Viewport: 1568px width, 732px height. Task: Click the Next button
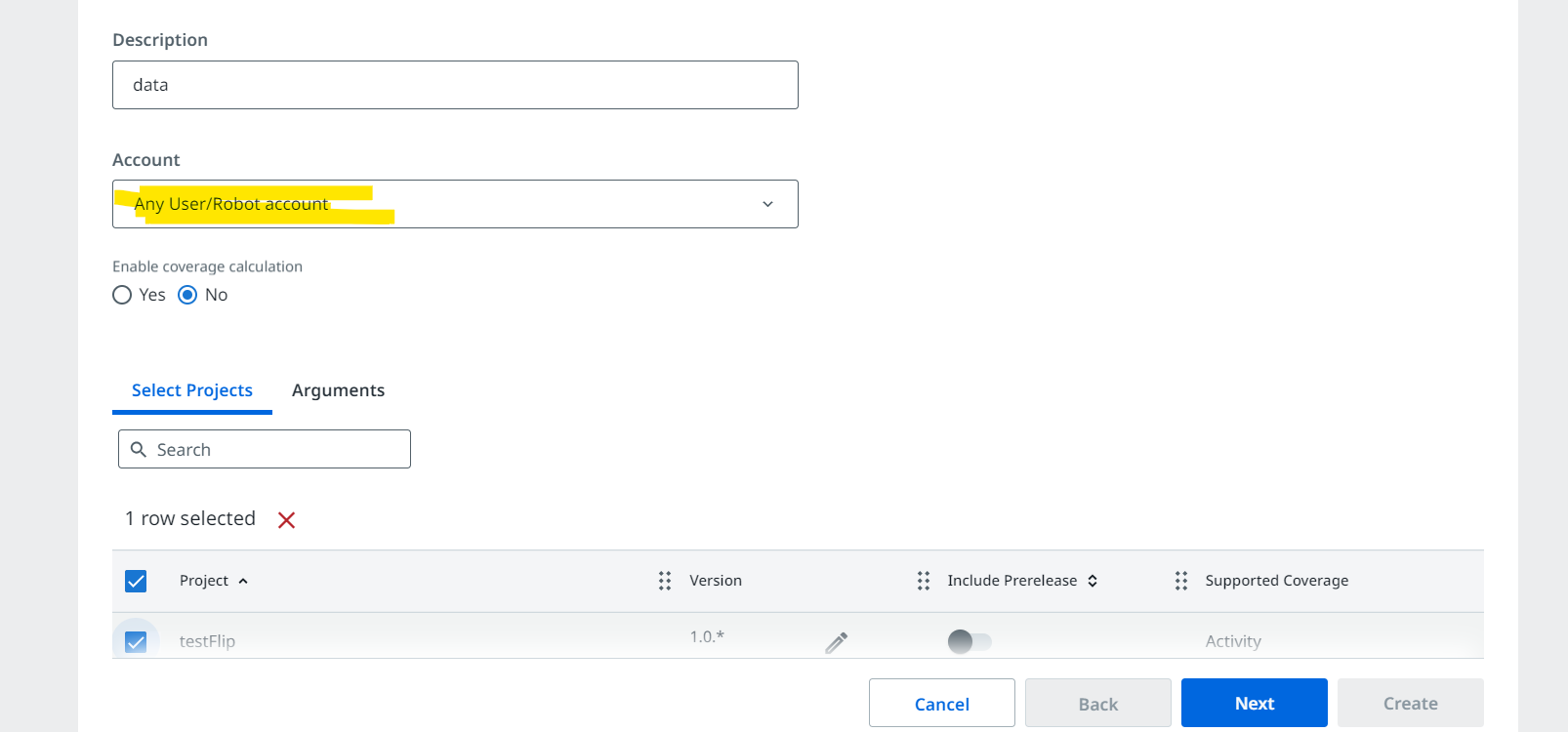click(x=1254, y=703)
